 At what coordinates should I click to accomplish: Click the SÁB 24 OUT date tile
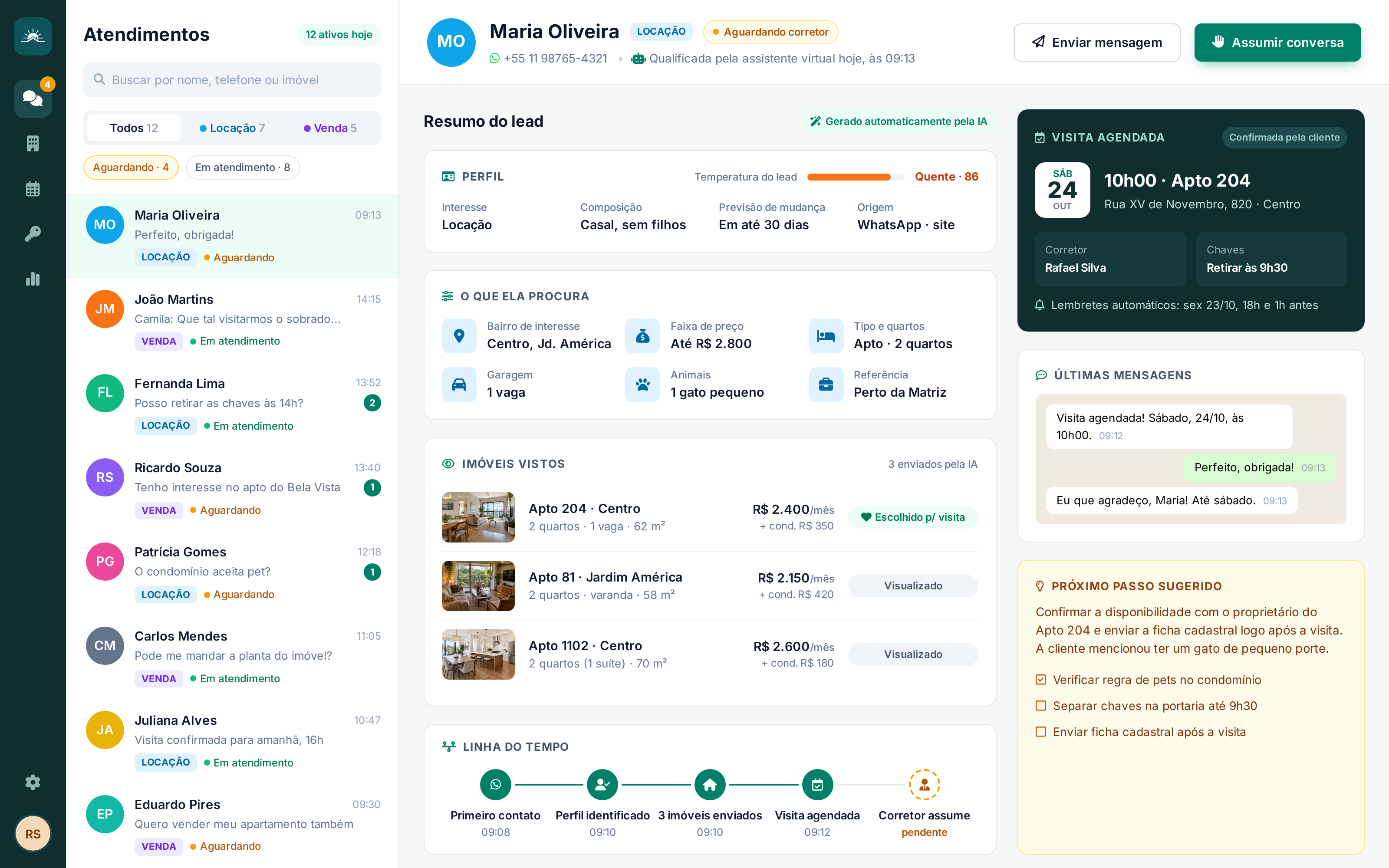click(x=1062, y=190)
